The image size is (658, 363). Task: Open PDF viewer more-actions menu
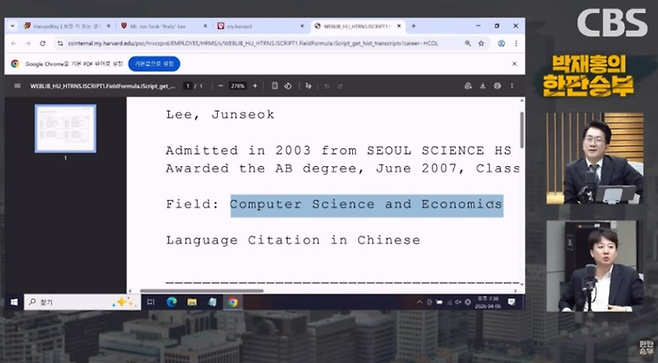tap(512, 86)
